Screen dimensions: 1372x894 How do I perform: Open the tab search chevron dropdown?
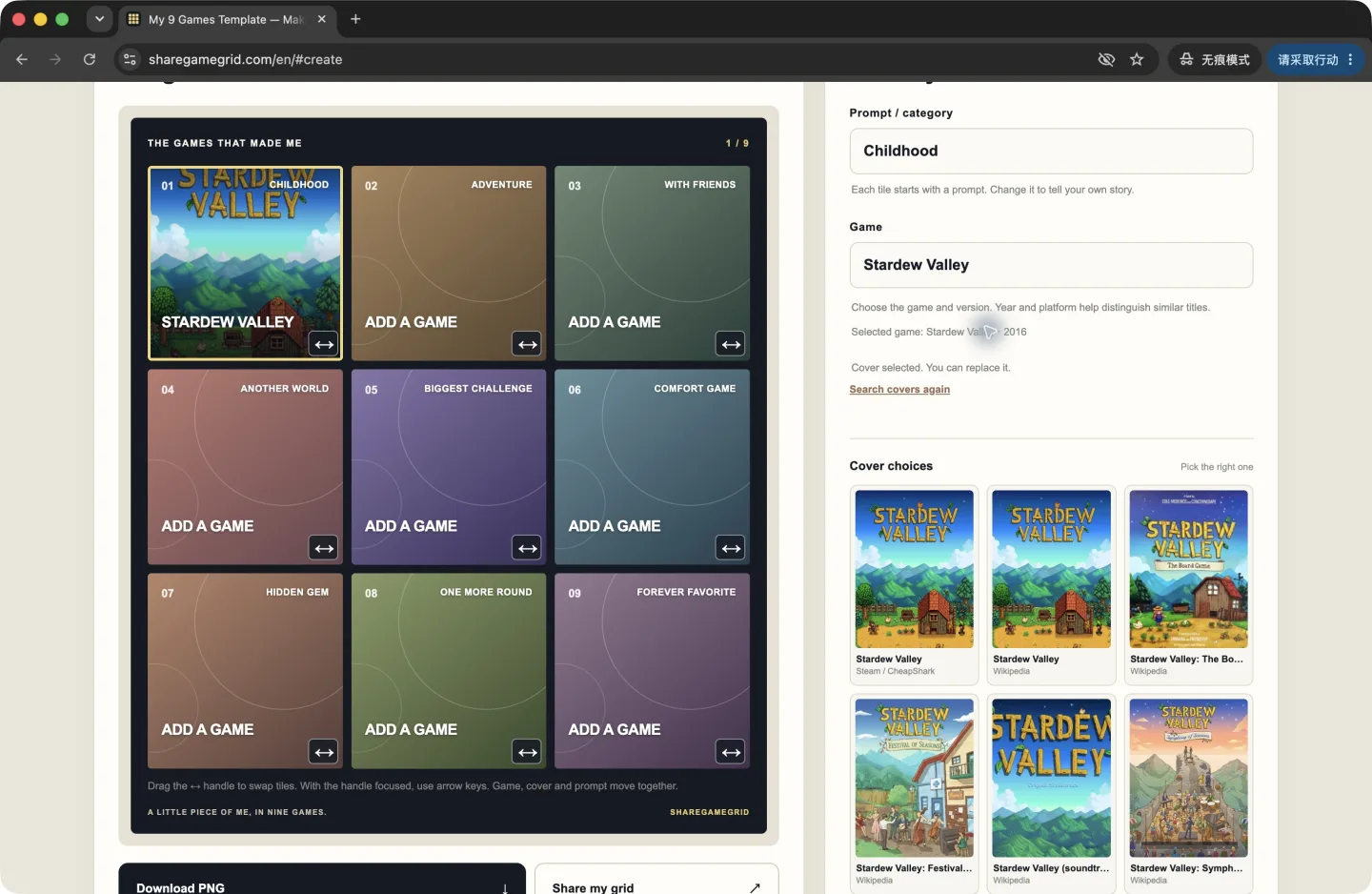(x=99, y=19)
